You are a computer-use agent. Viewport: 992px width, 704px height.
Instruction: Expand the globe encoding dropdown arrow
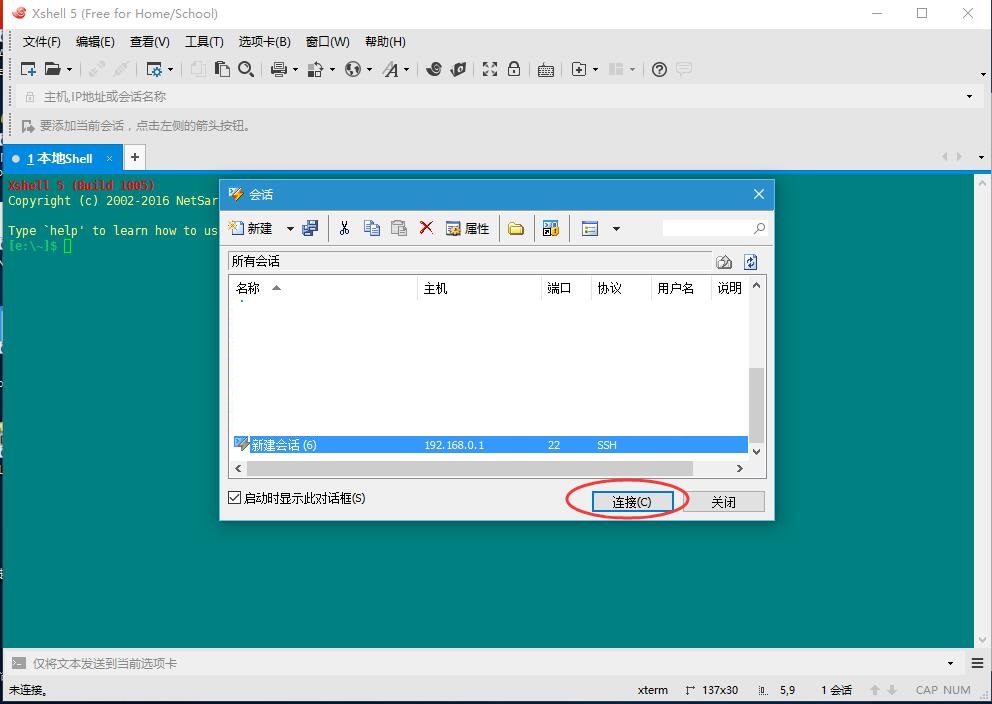pyautogui.click(x=369, y=70)
